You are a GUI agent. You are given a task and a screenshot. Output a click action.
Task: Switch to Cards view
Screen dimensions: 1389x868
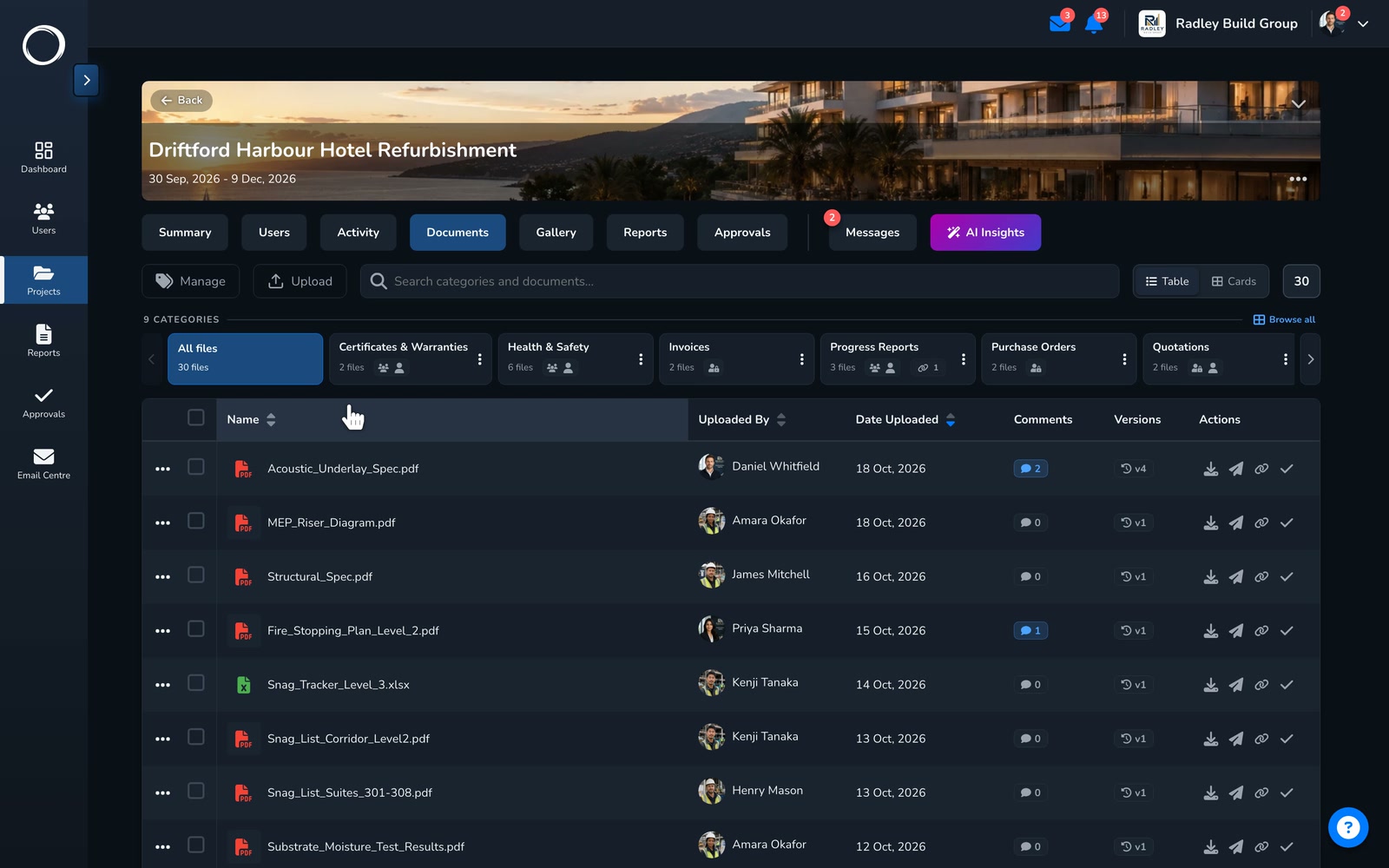click(1234, 281)
